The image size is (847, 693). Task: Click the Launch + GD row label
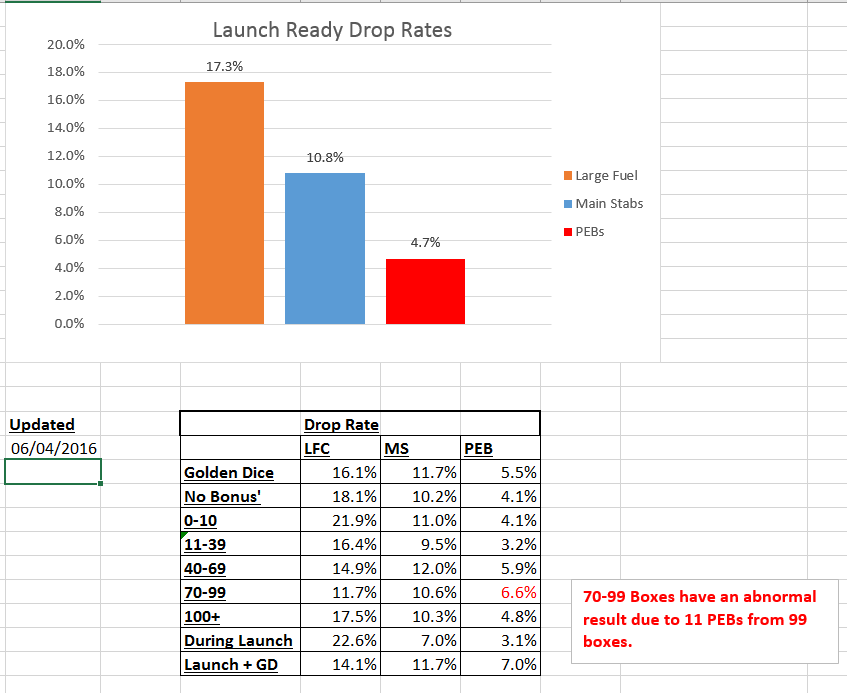tap(228, 664)
